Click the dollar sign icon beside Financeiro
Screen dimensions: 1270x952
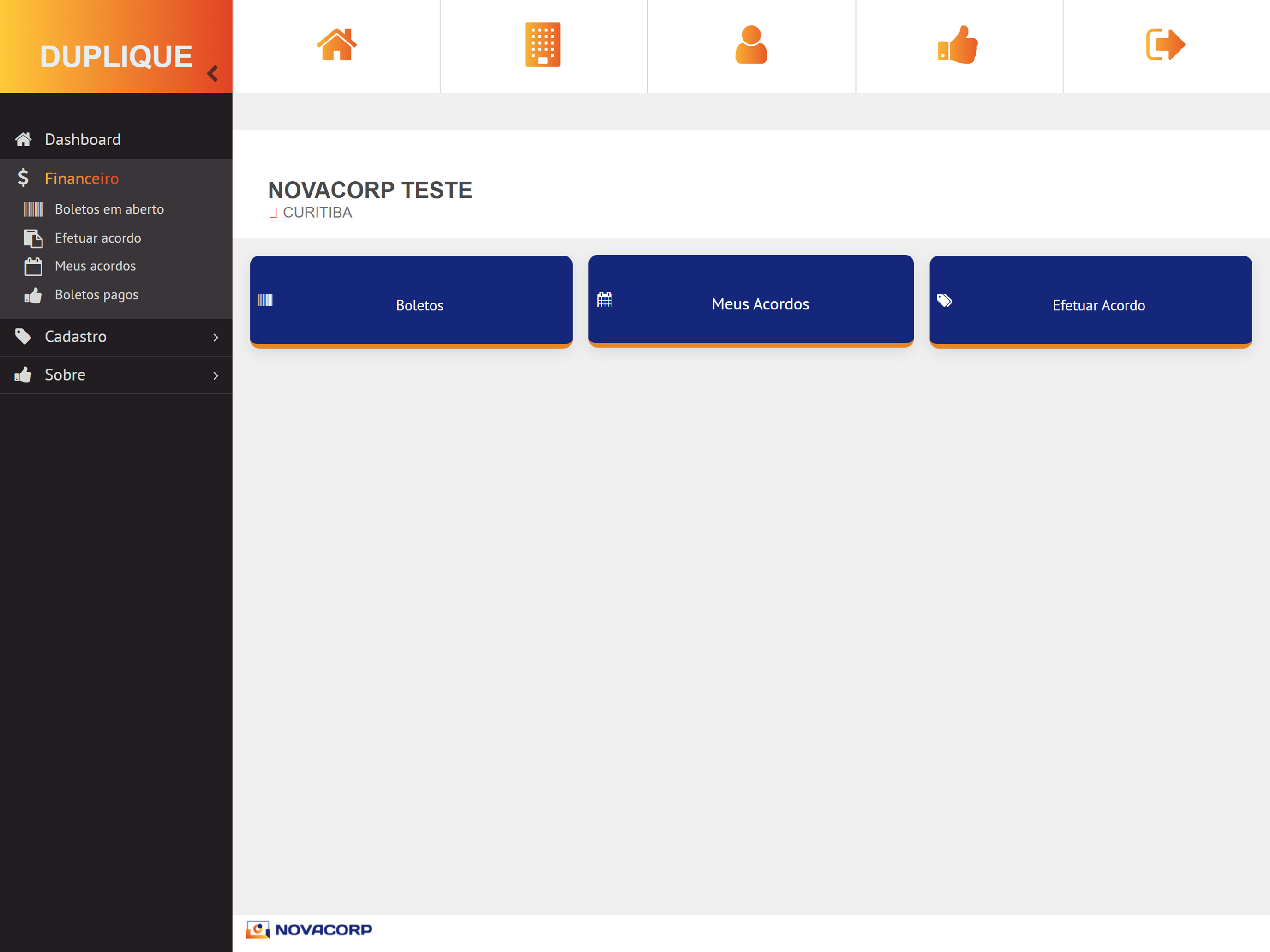(23, 178)
